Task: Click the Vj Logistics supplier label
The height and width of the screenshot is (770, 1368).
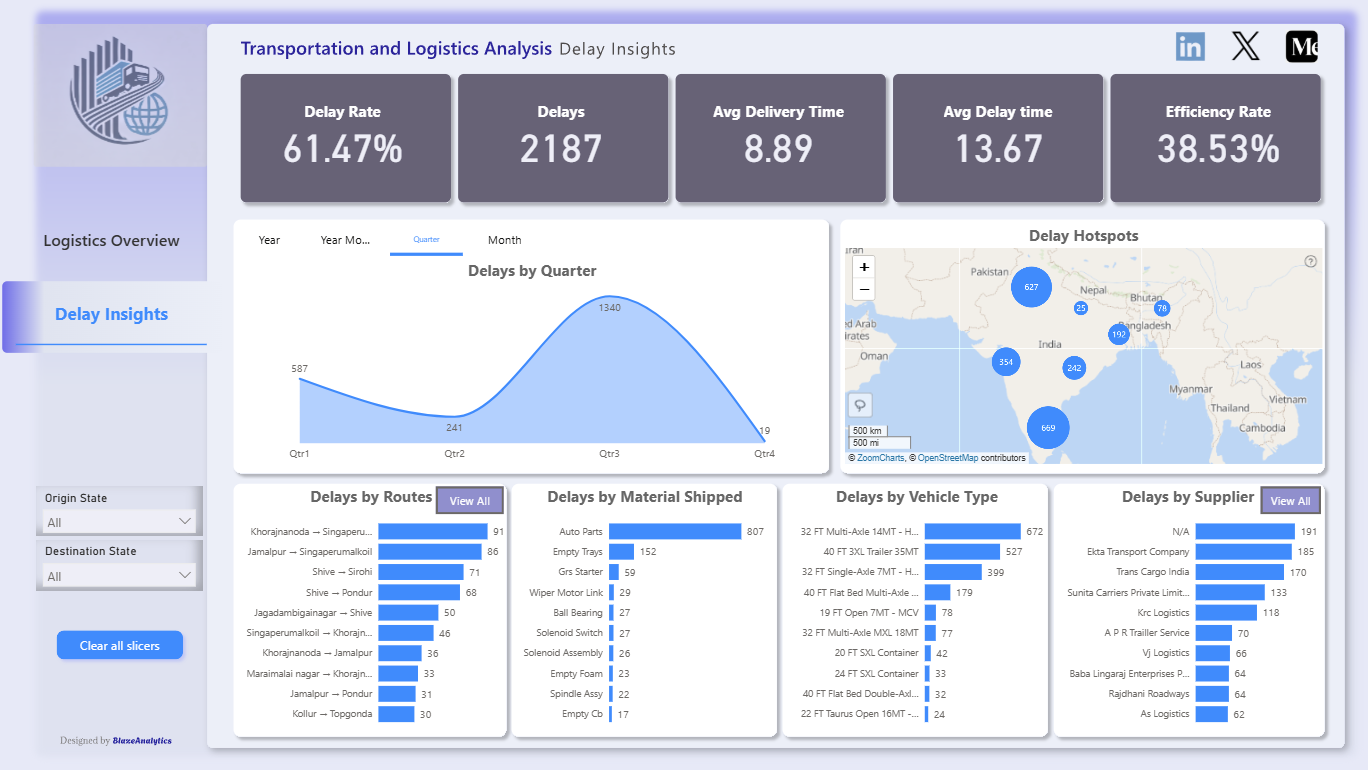Action: pyautogui.click(x=1165, y=653)
